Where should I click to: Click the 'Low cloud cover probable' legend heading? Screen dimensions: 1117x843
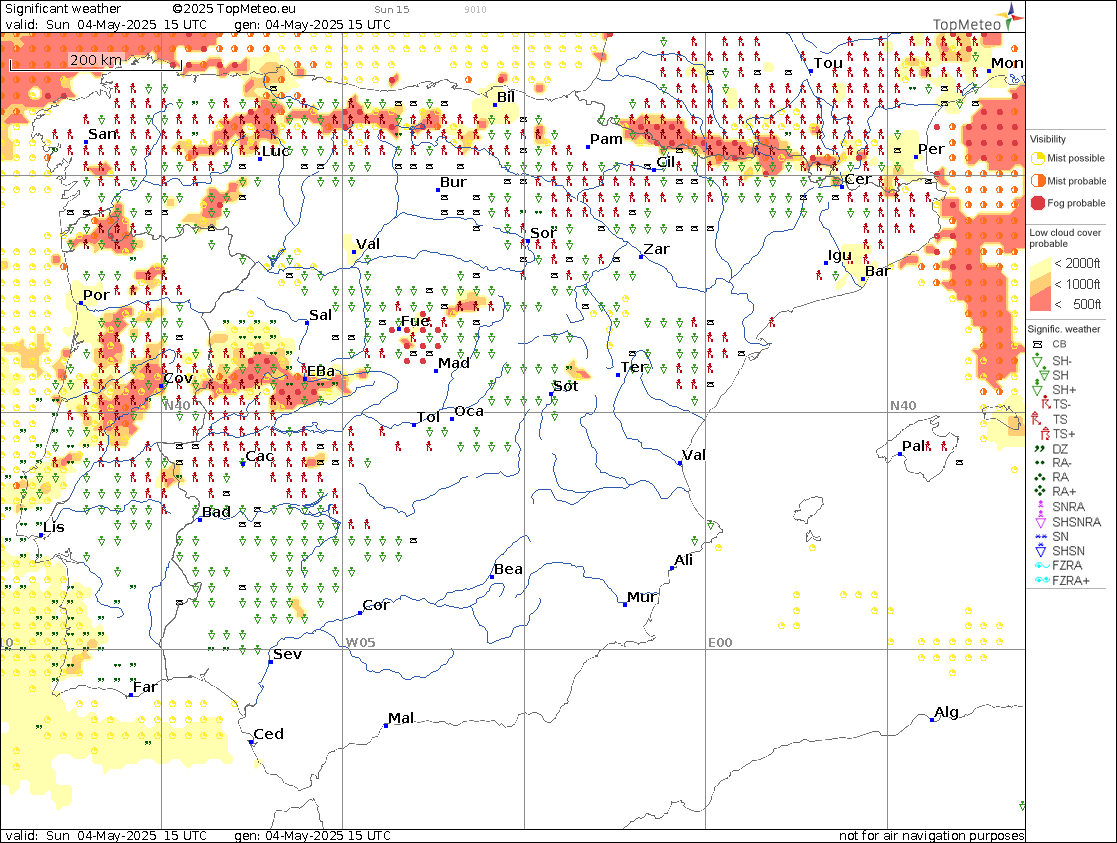(1065, 238)
